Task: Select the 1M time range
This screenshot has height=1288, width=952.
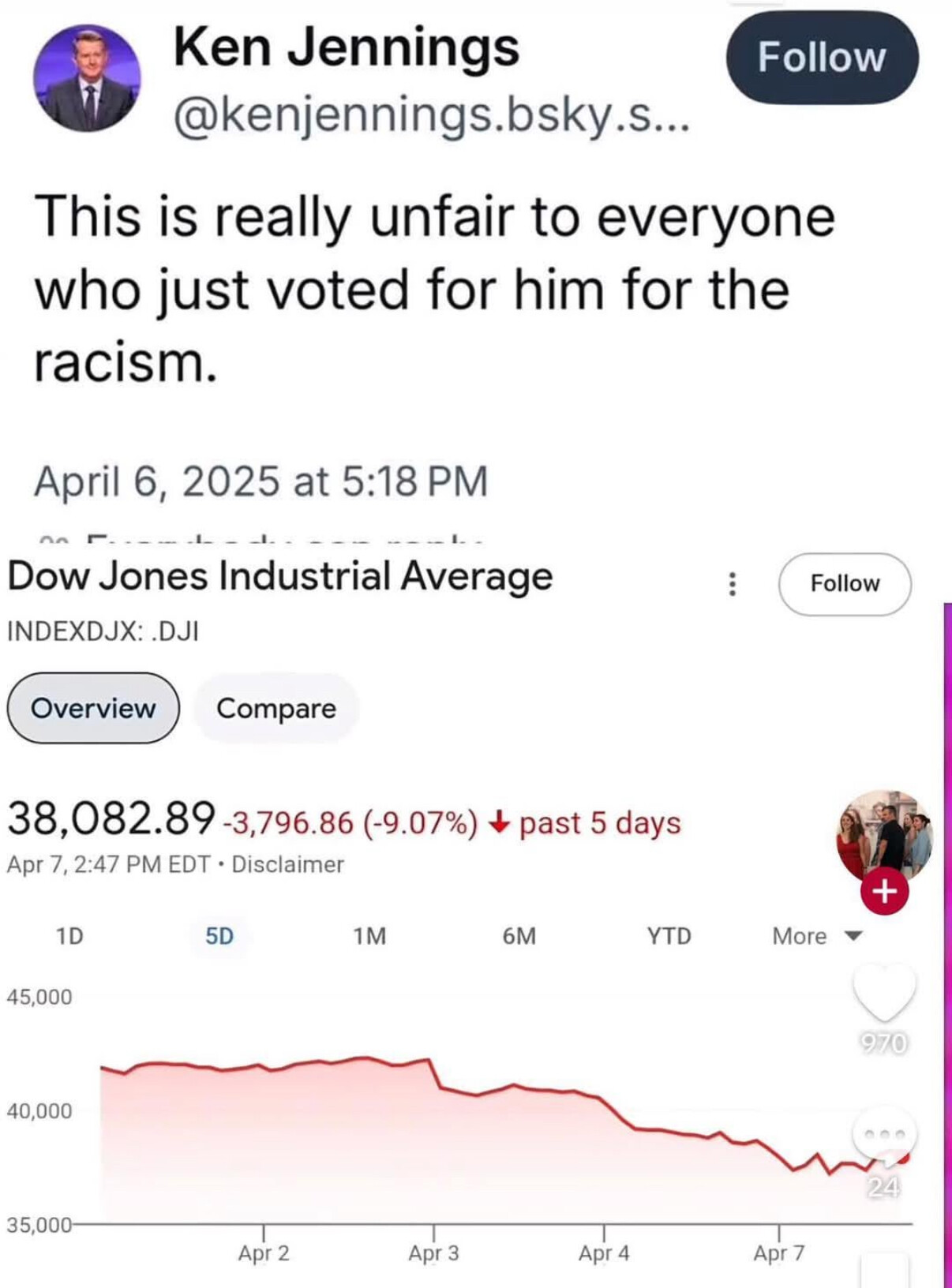Action: pos(369,936)
